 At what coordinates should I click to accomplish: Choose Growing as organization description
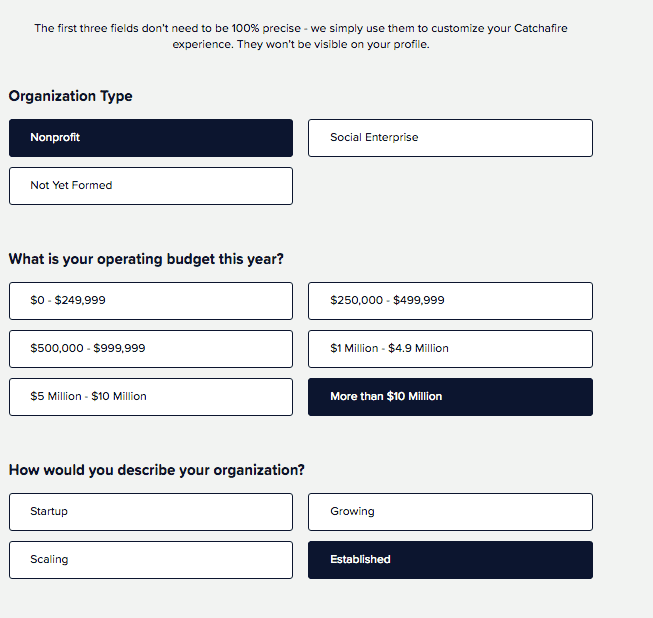tap(450, 512)
